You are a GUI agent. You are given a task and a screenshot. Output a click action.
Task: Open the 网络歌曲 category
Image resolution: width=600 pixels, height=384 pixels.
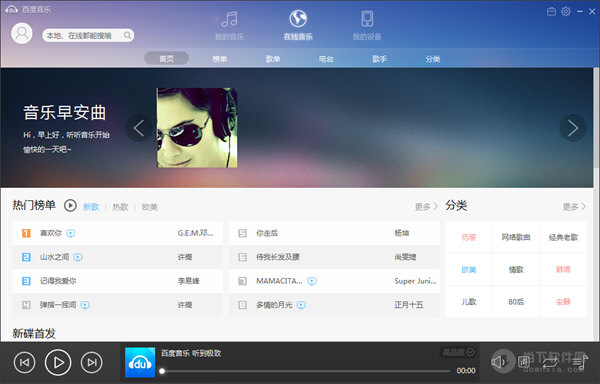point(516,237)
